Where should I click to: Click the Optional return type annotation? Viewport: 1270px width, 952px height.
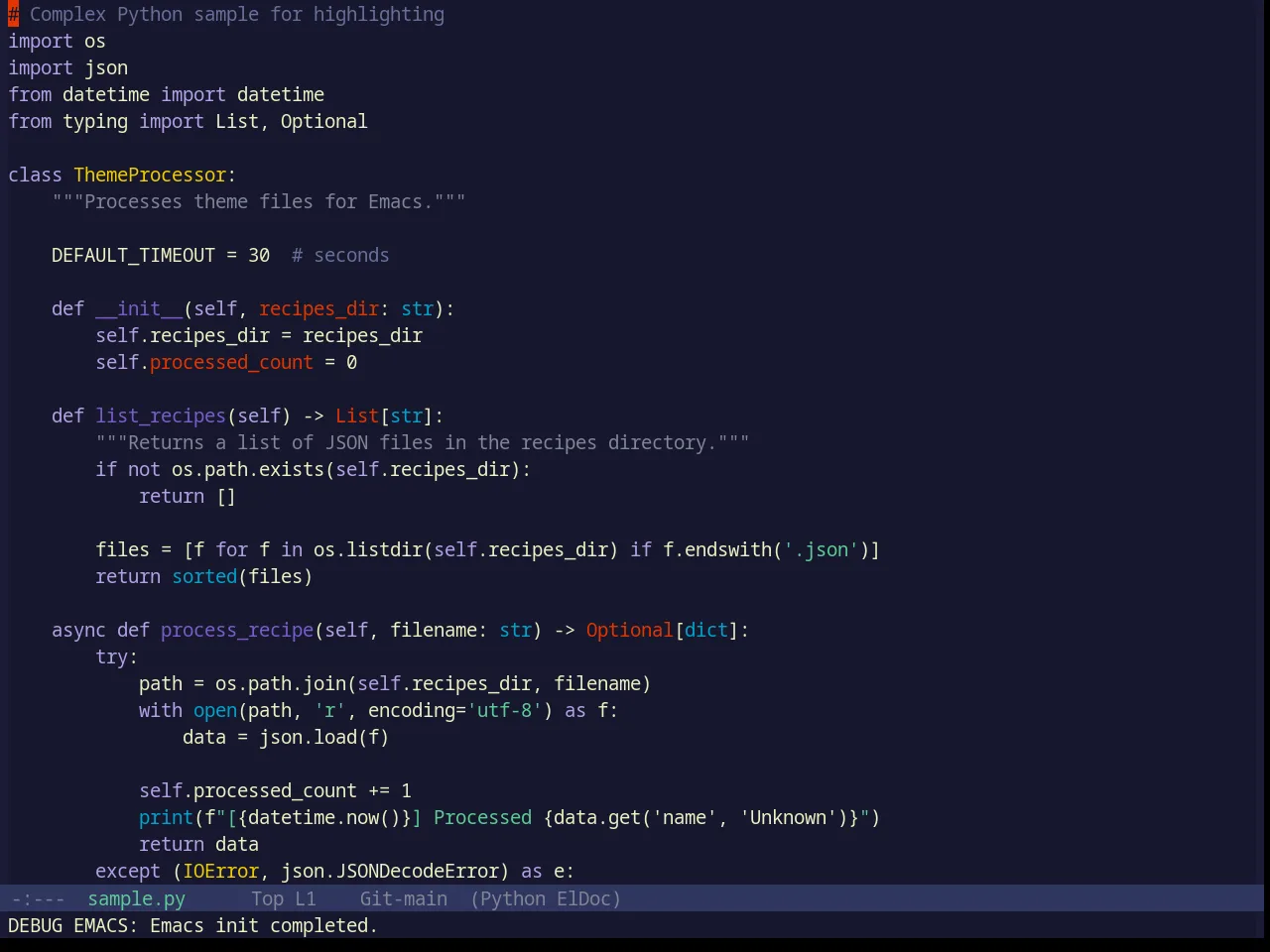(x=629, y=630)
